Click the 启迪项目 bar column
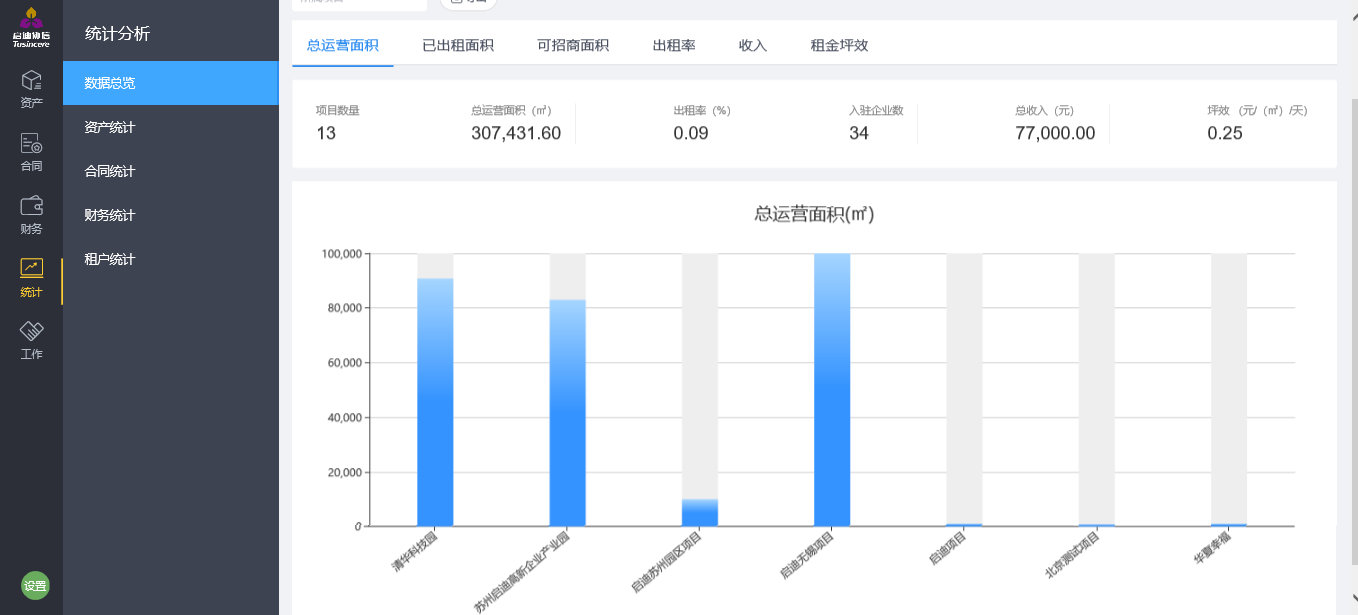This screenshot has height=615, width=1358. pyautogui.click(x=964, y=390)
